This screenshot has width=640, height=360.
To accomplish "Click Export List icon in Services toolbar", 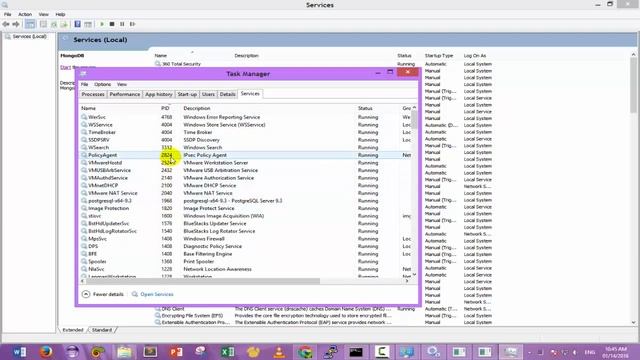I will tap(64, 24).
